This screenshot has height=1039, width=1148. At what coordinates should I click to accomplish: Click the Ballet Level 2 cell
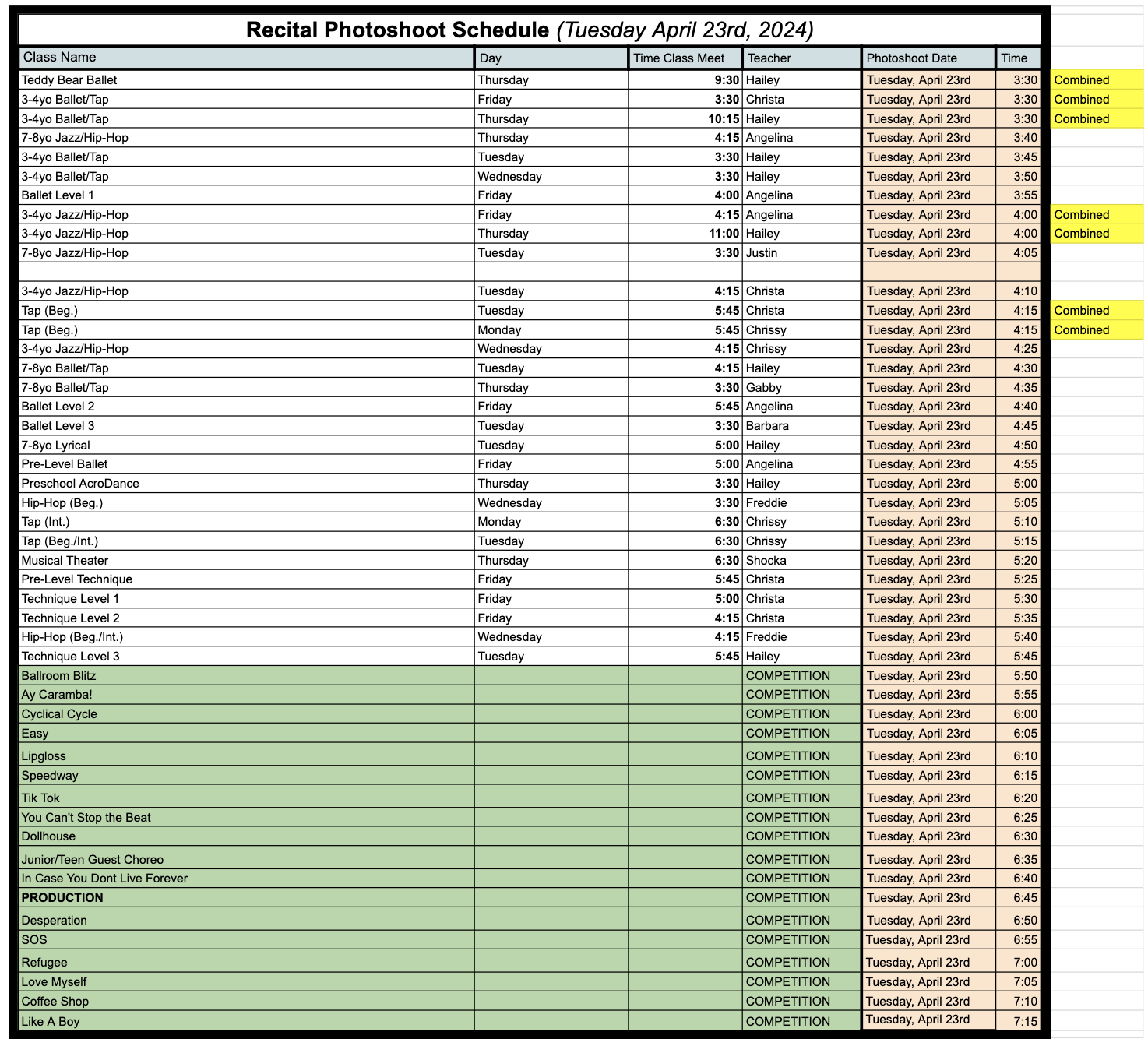(x=247, y=407)
